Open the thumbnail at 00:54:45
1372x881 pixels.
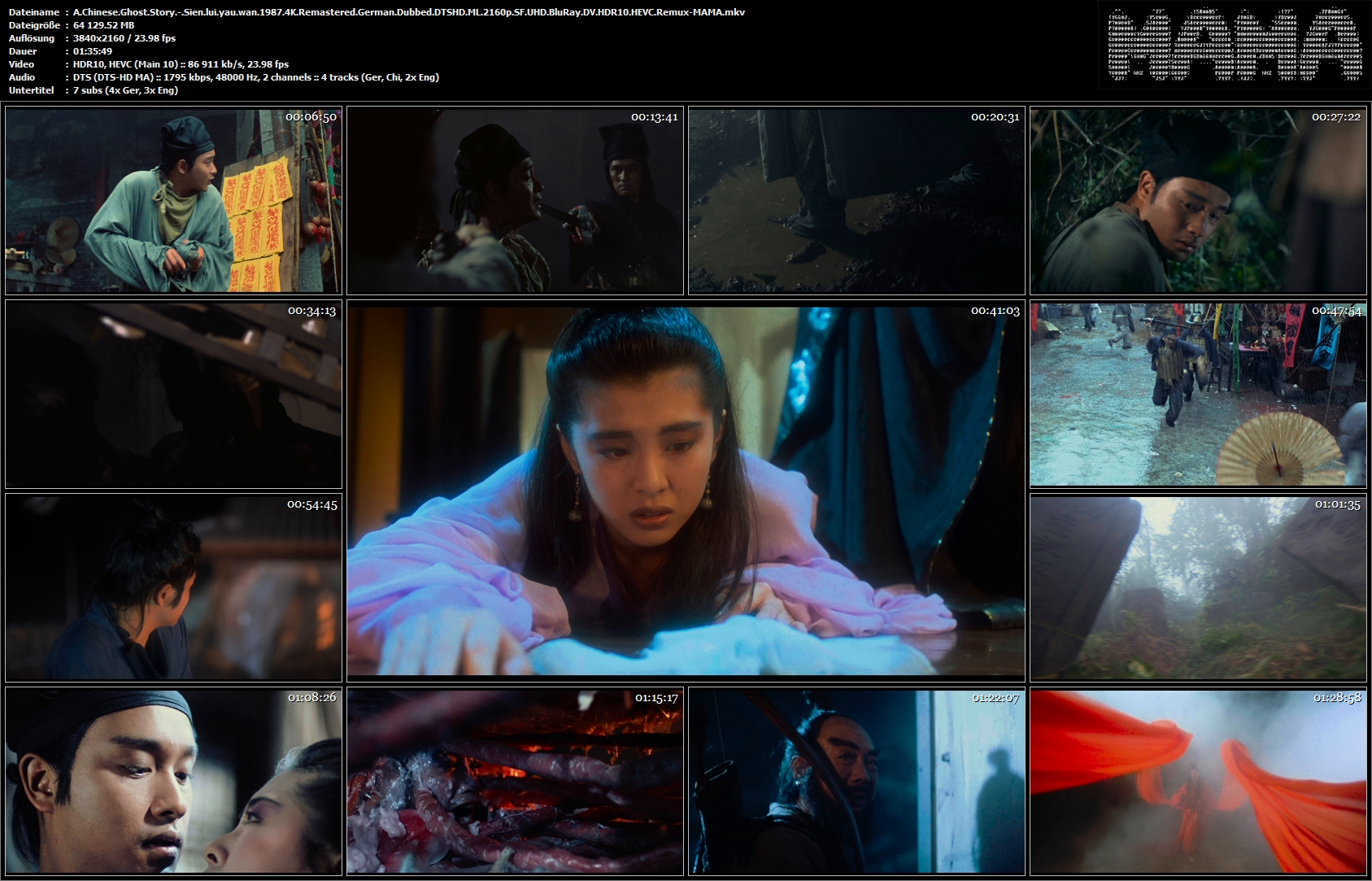(173, 588)
